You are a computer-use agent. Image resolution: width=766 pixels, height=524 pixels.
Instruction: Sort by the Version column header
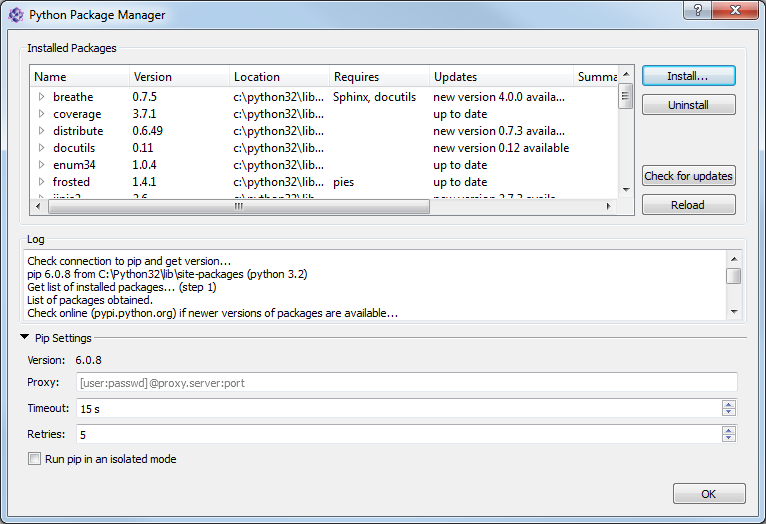(180, 77)
